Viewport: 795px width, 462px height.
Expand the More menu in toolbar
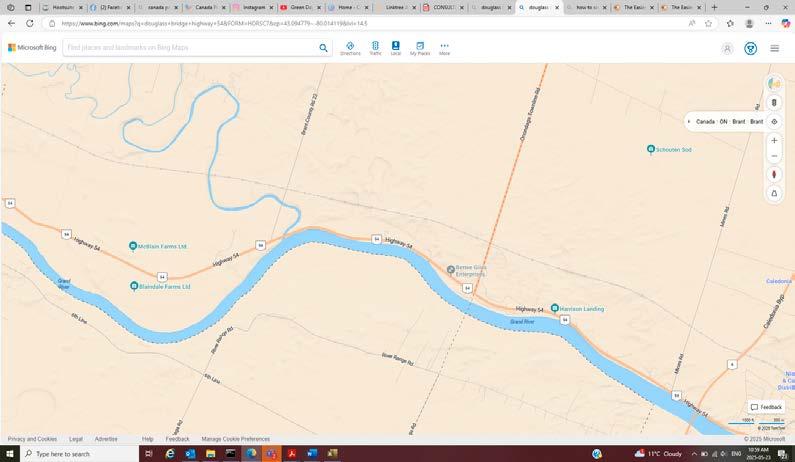[444, 49]
